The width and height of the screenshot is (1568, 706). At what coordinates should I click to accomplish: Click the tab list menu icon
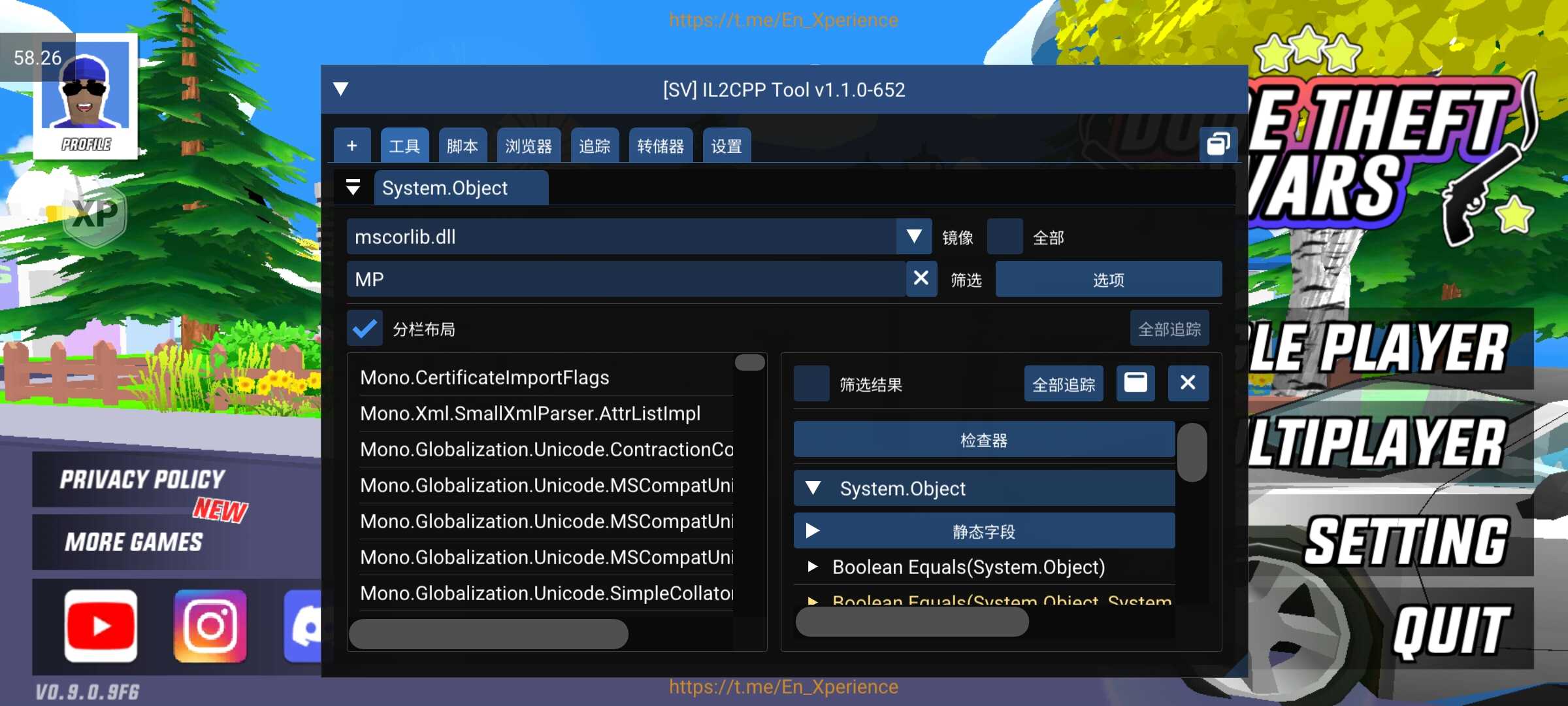[x=353, y=188]
